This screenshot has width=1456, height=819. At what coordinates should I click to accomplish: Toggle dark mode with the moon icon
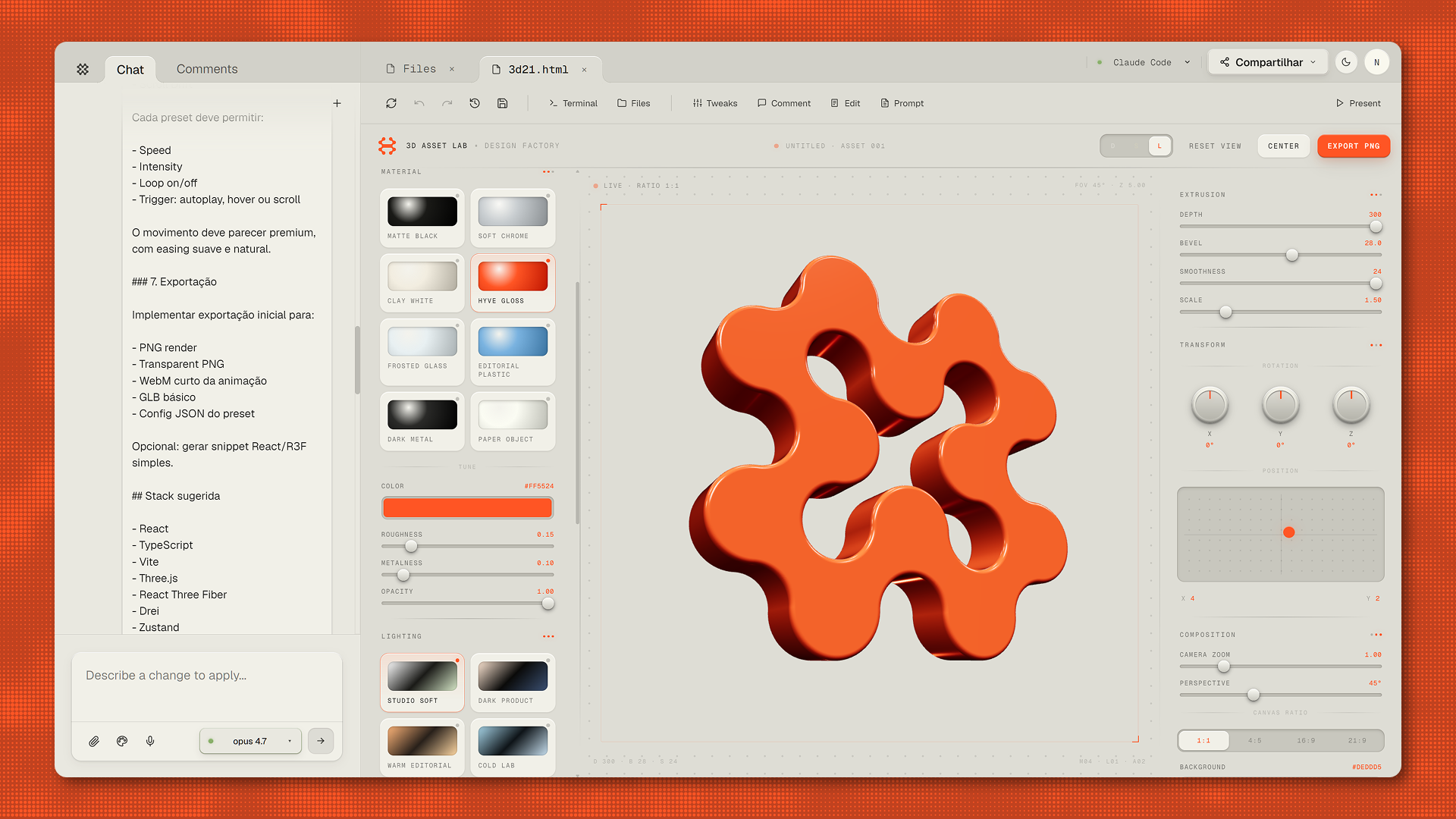point(1346,62)
